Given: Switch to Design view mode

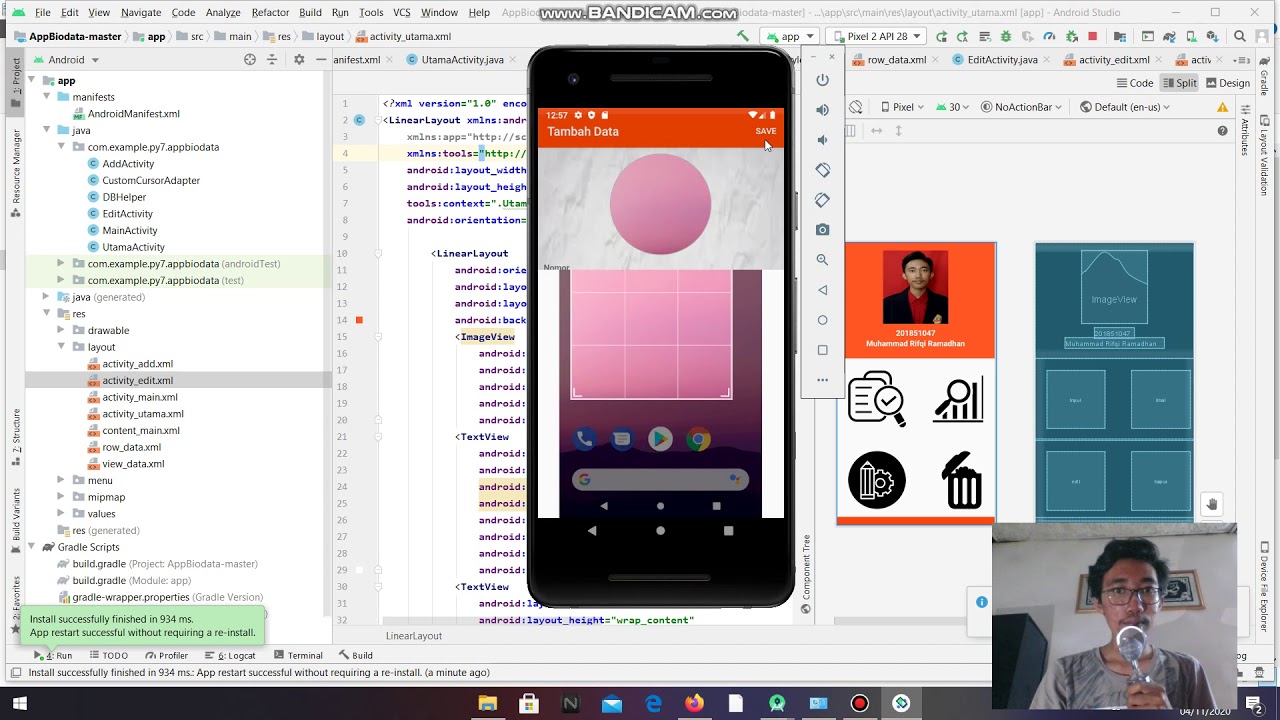Looking at the screenshot, I should pyautogui.click(x=1227, y=83).
